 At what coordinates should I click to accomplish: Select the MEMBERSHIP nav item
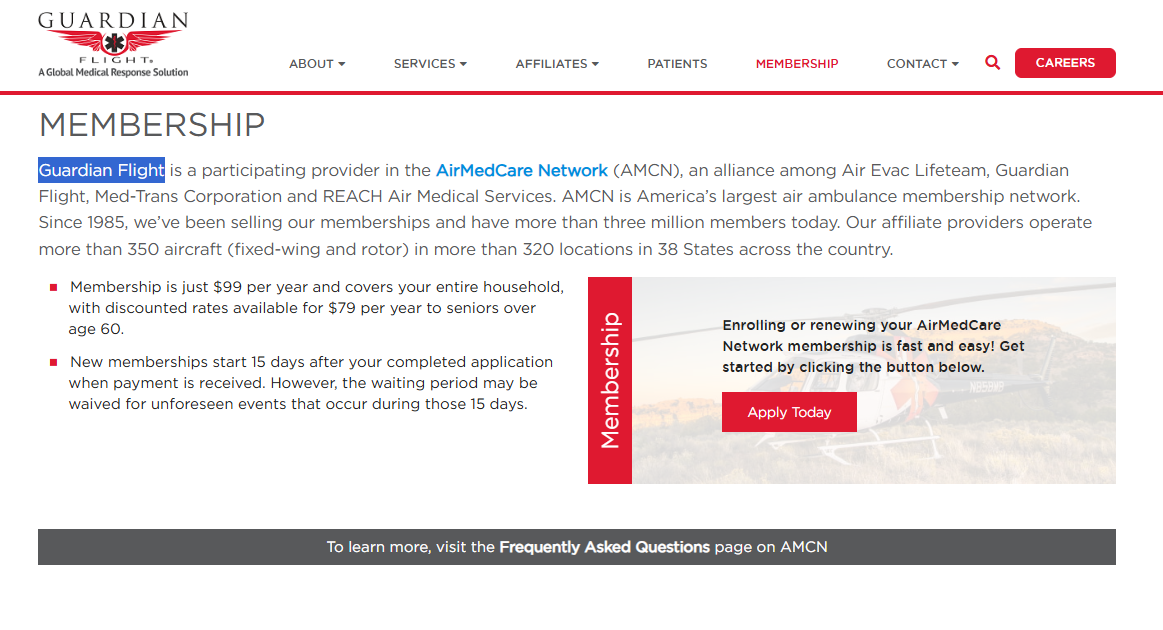(797, 64)
